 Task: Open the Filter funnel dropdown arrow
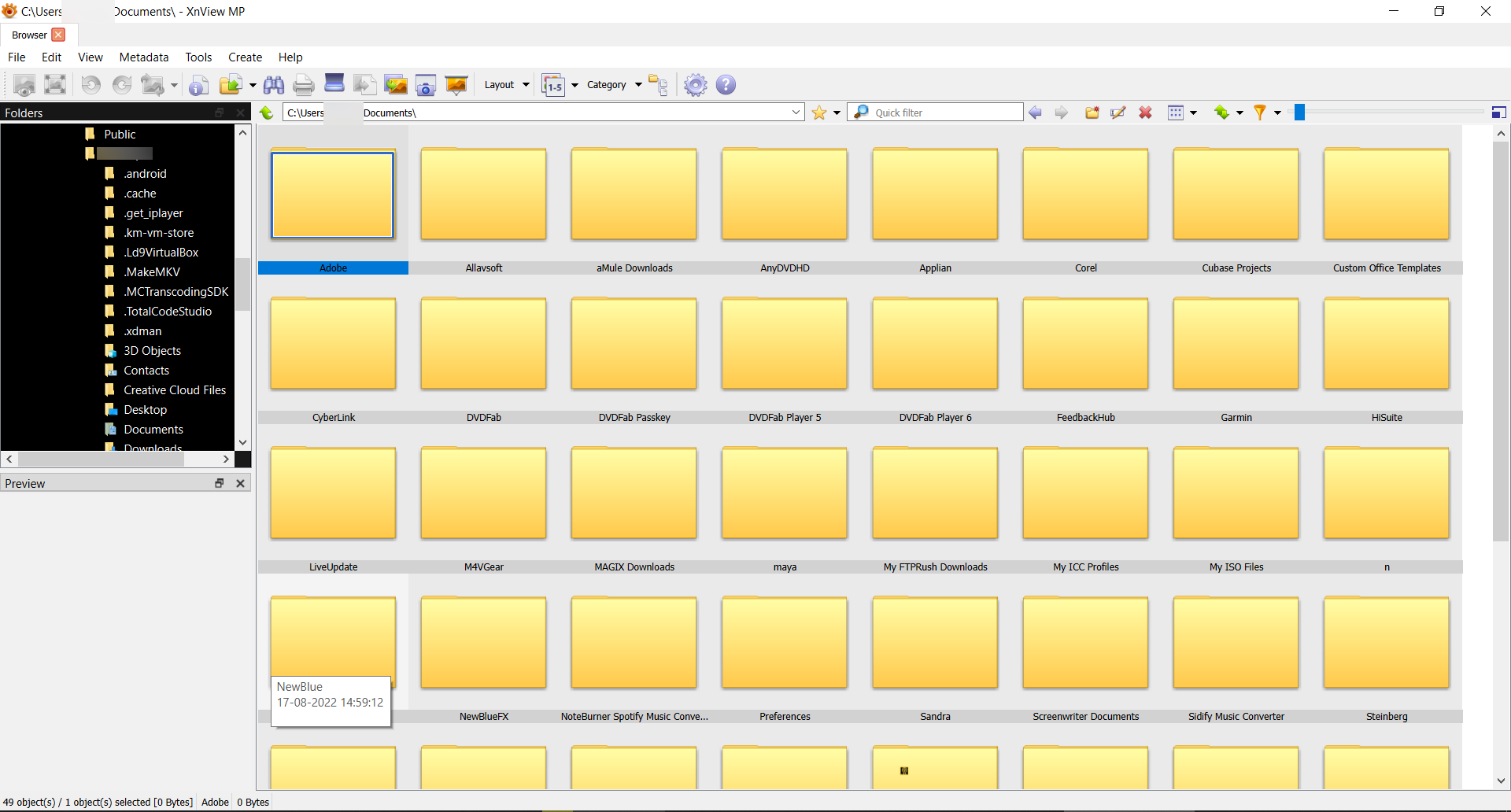[x=1278, y=113]
